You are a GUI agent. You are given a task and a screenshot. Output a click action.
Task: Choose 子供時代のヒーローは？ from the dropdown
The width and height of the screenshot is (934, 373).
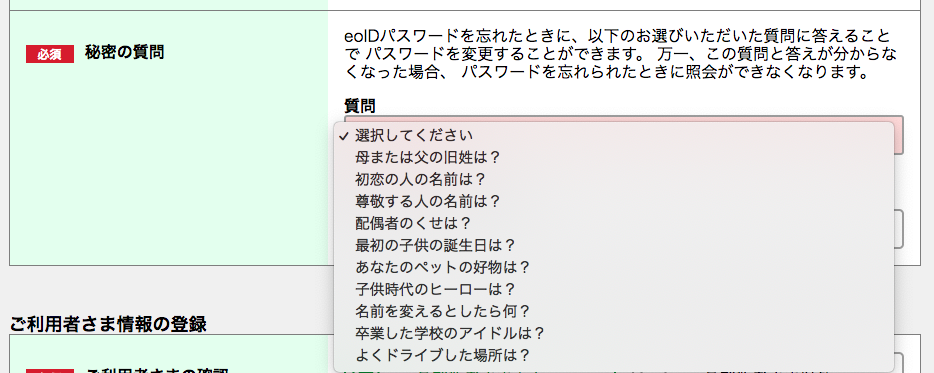tap(614, 290)
